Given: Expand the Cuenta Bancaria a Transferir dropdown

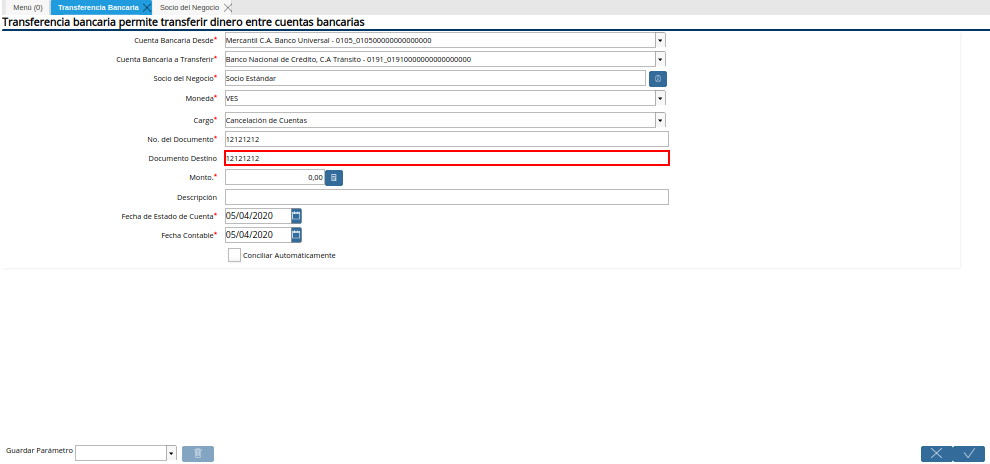Looking at the screenshot, I should pyautogui.click(x=660, y=59).
